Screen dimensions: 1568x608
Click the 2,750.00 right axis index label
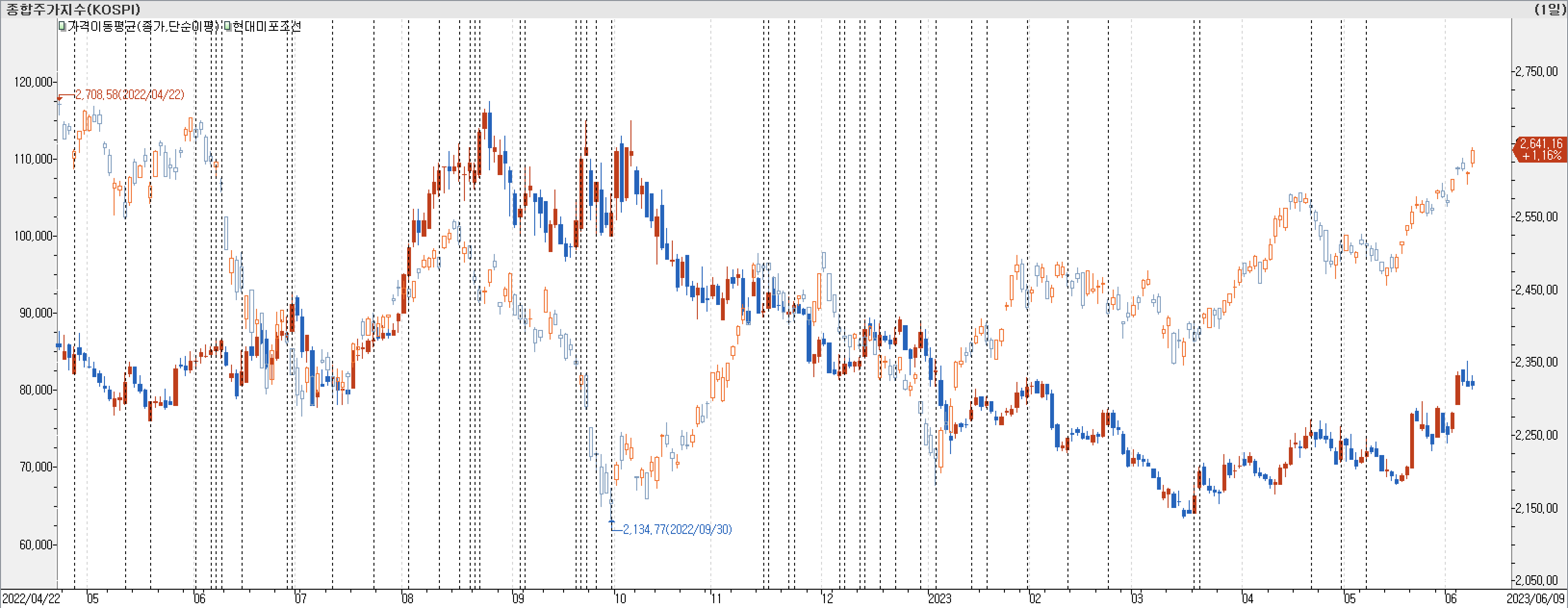point(1536,72)
